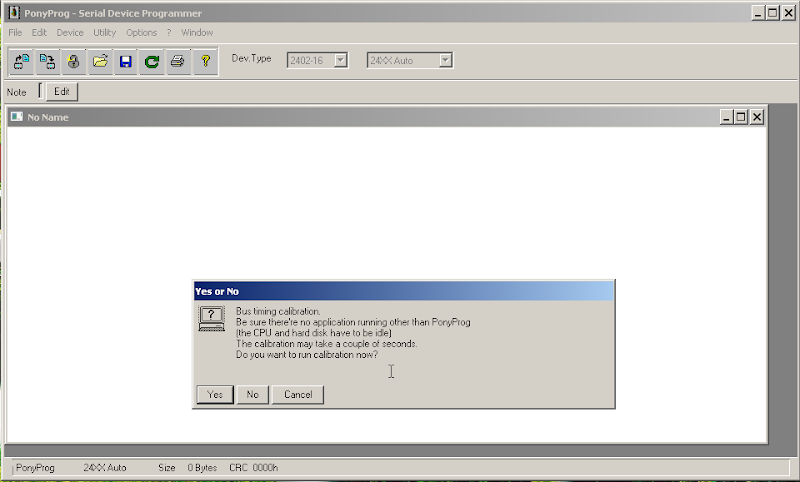Click the dialog question-mark computer icon
Viewport: 800px width, 482px height.
coord(211,318)
